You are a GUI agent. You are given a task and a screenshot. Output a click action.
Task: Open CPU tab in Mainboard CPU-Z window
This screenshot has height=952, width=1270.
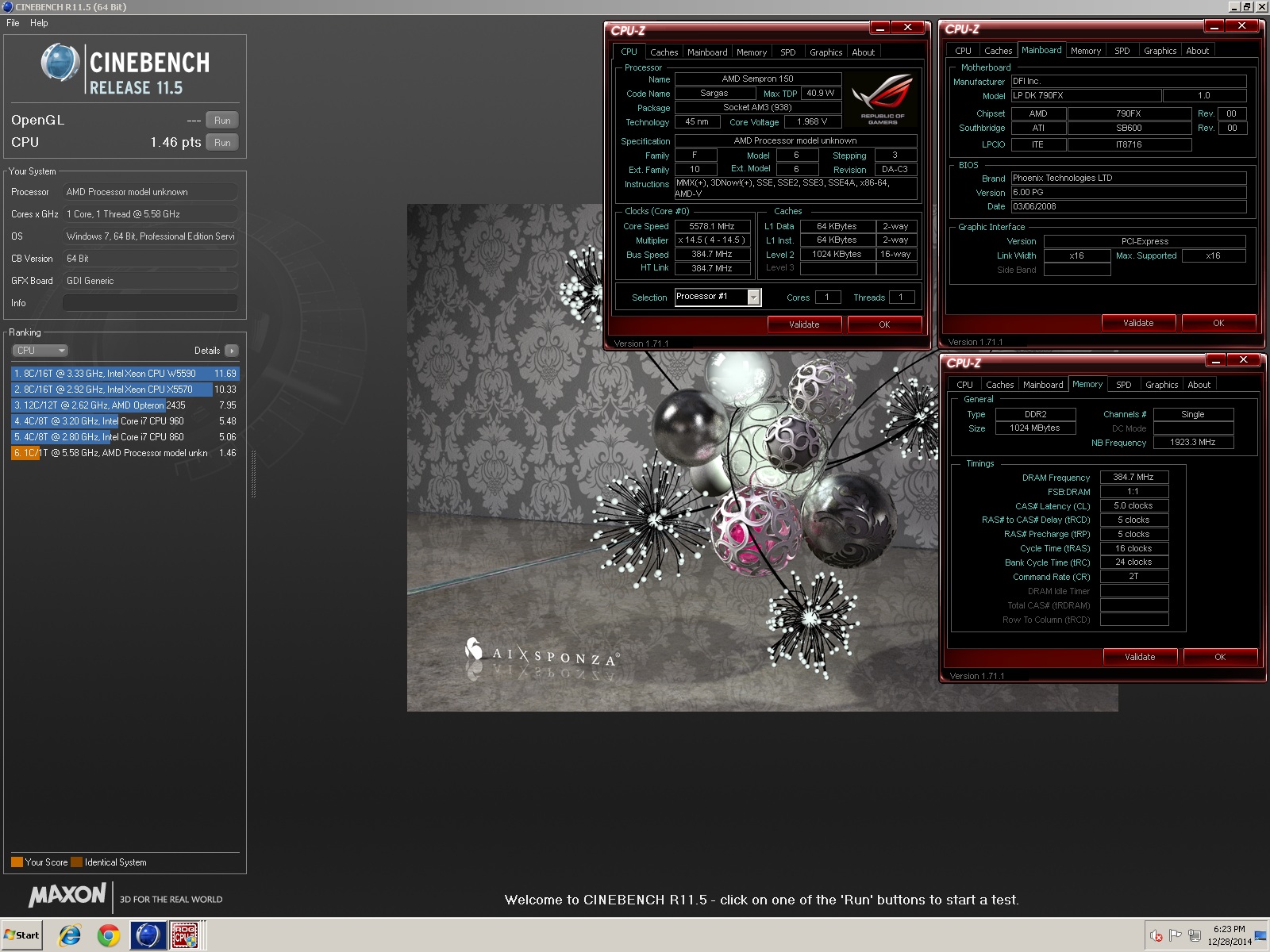[963, 51]
